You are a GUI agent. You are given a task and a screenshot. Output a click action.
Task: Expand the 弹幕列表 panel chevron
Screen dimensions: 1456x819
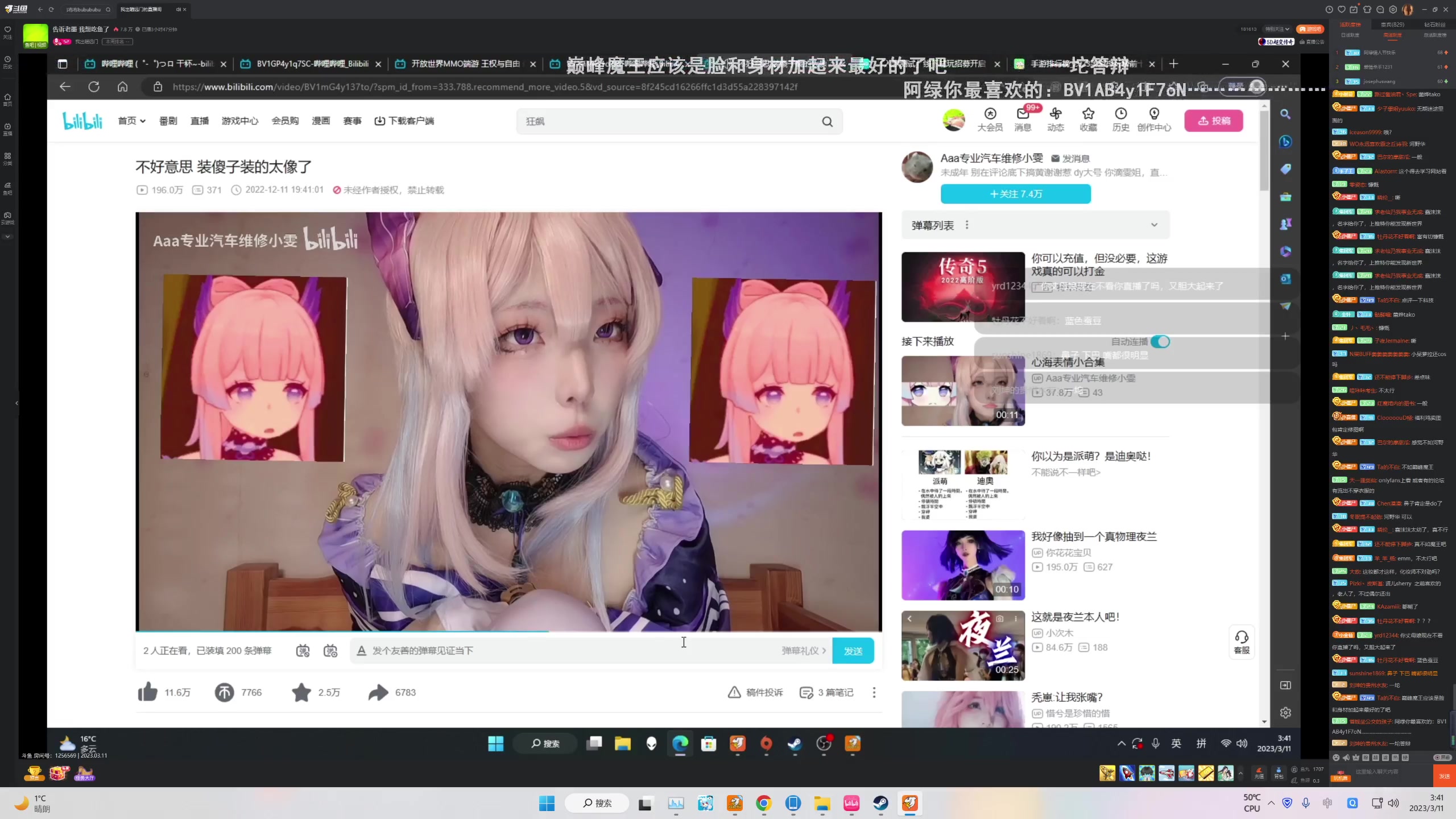coord(1154,225)
